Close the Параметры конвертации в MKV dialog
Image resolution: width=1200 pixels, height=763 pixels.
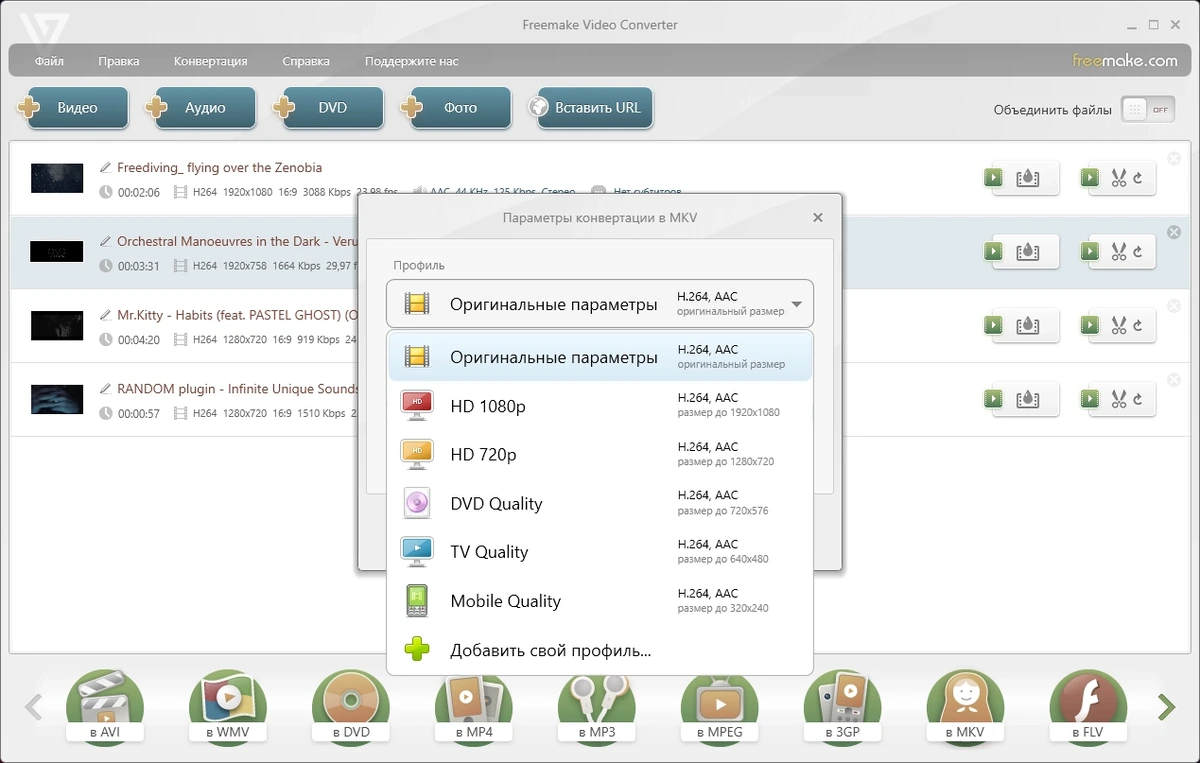point(818,217)
